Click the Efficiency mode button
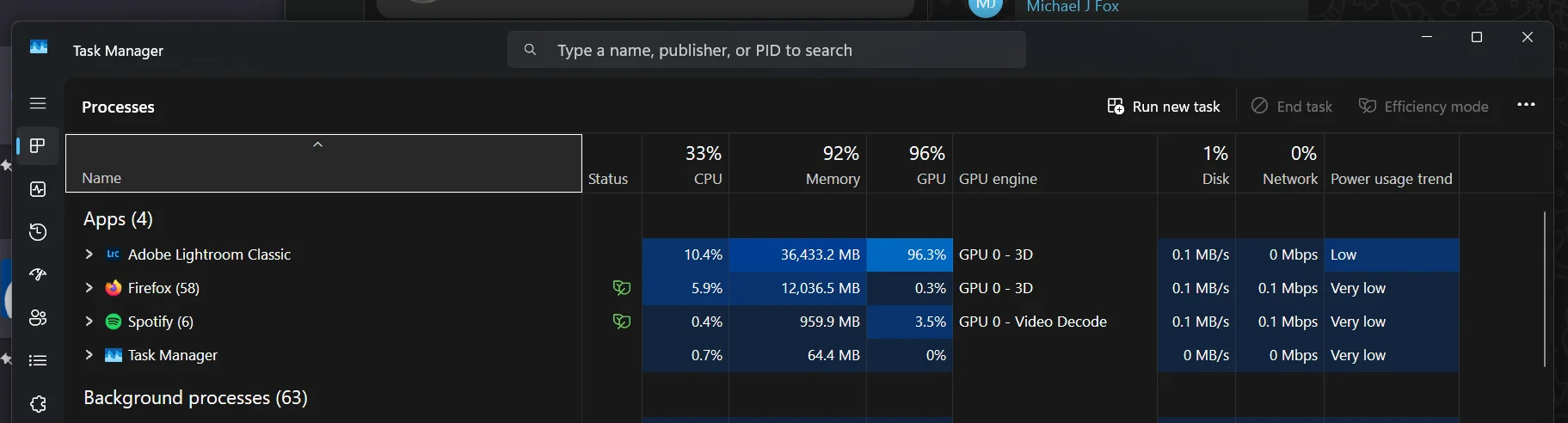 point(1423,107)
